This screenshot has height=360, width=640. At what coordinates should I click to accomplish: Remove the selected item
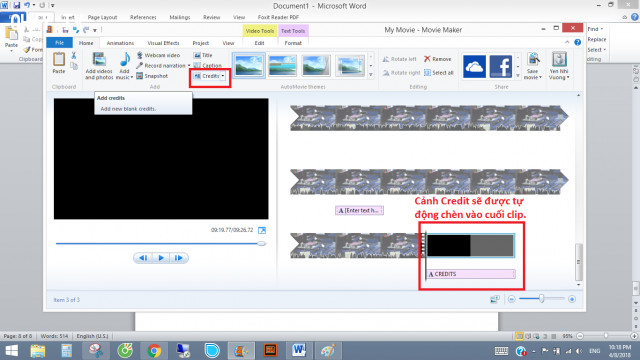438,59
